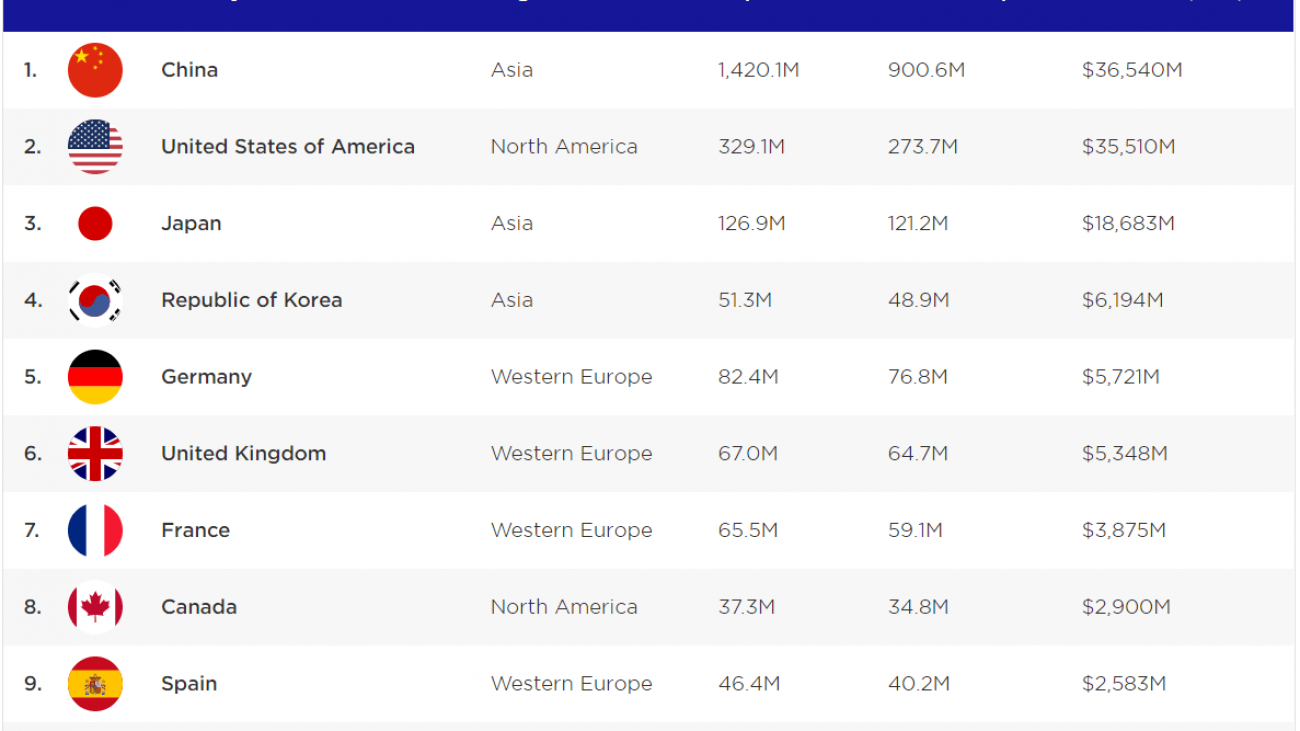Open the China country name link
This screenshot has width=1300, height=731.
click(x=189, y=70)
